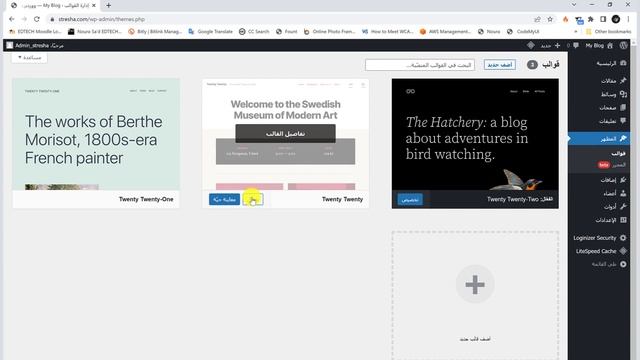
Task: Open the Comments icon in sidebar
Action: tap(623, 121)
